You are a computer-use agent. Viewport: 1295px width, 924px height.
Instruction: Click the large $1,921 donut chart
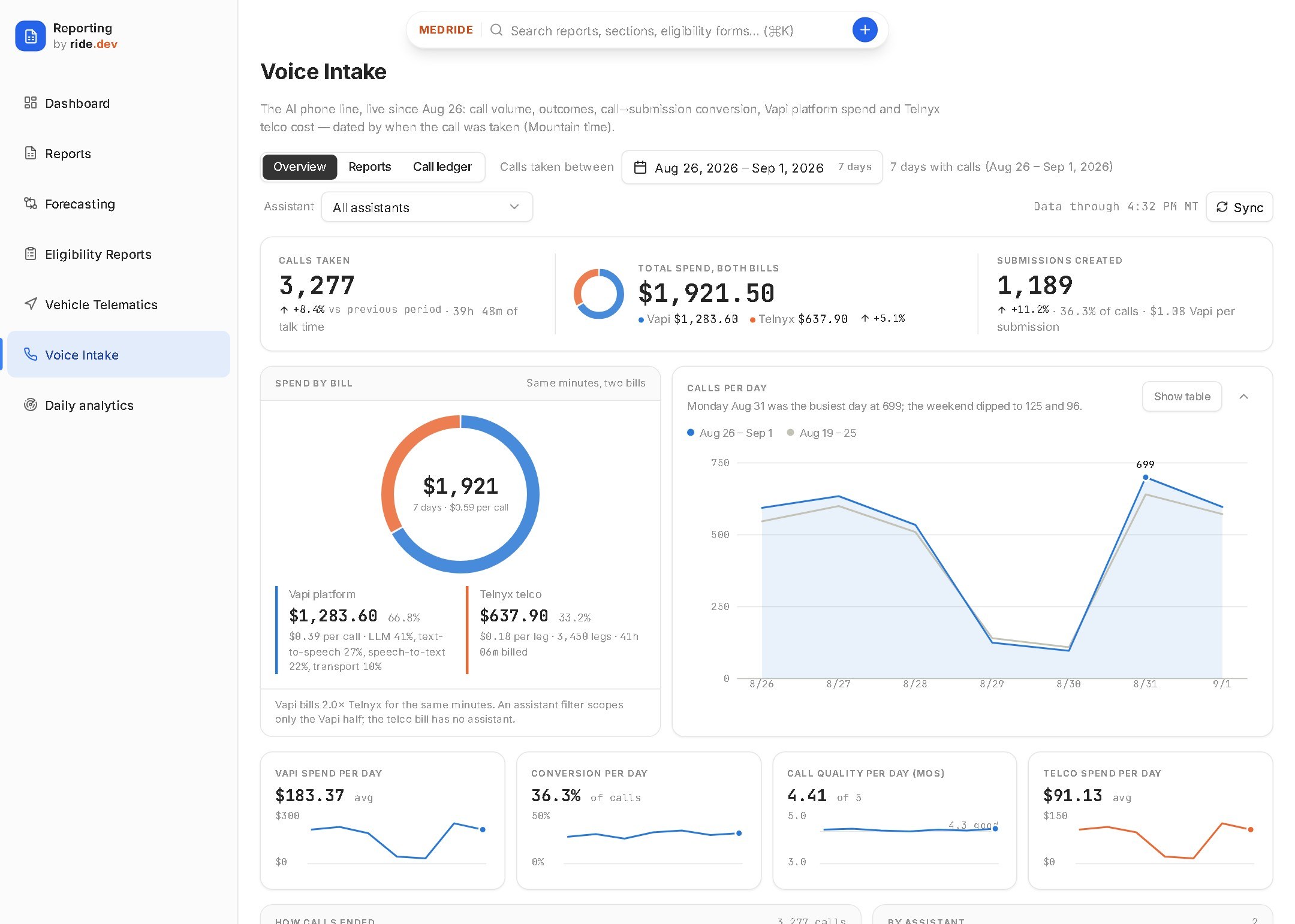click(x=460, y=494)
